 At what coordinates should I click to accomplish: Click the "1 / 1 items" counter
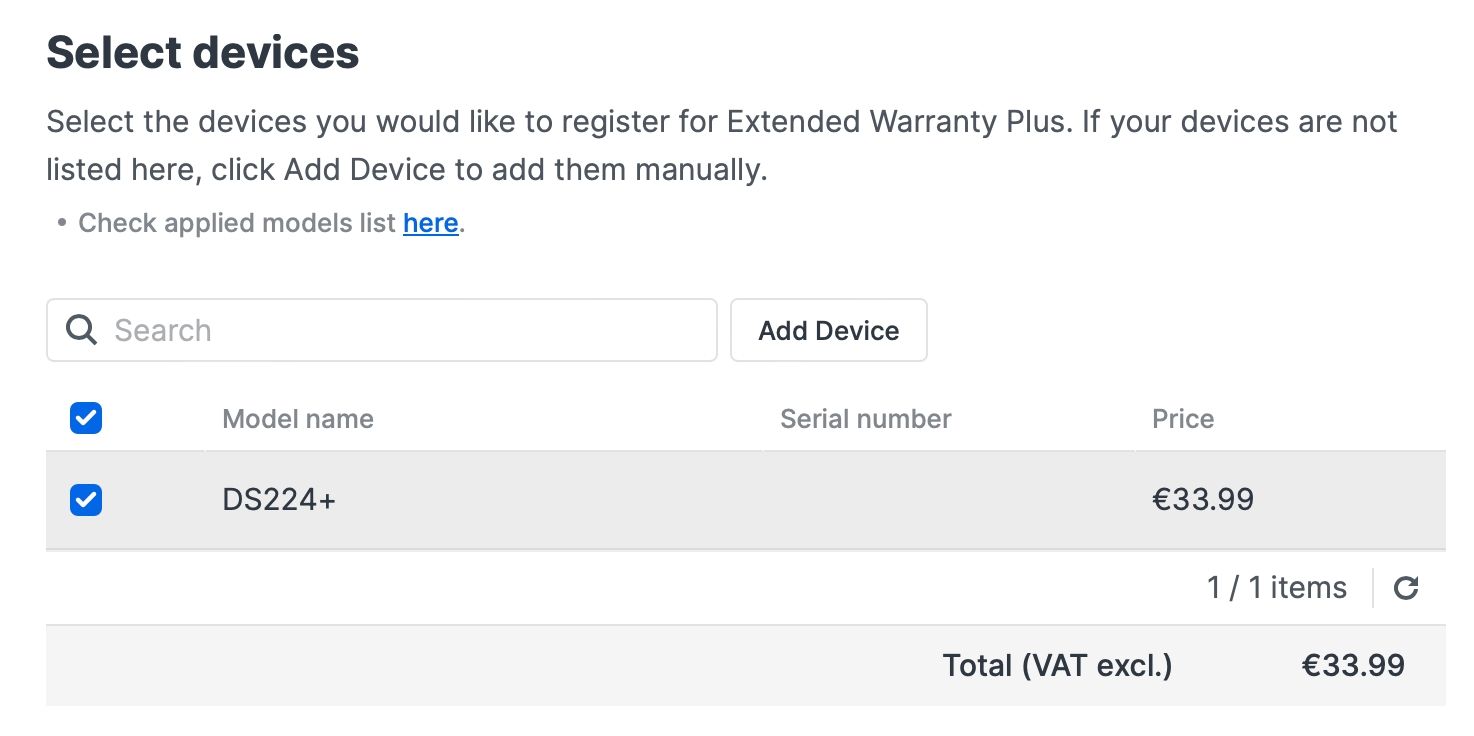point(1277,588)
